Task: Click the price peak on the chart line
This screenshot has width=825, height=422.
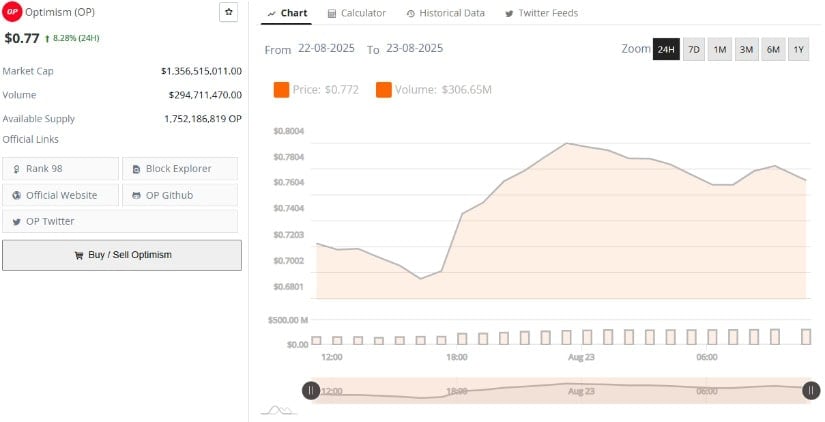Action: [x=567, y=143]
